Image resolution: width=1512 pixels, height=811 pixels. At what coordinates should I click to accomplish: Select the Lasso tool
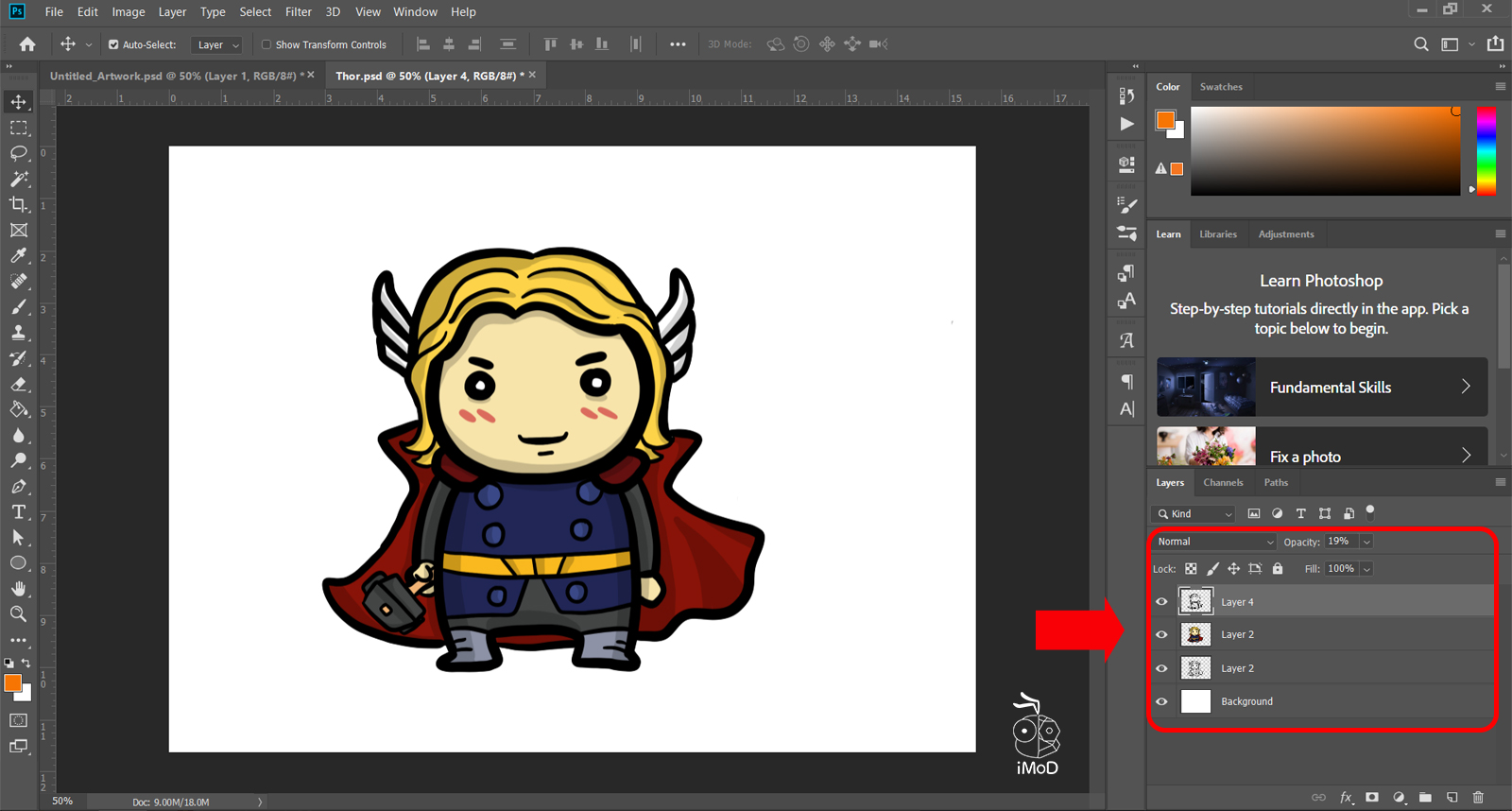pyautogui.click(x=18, y=153)
